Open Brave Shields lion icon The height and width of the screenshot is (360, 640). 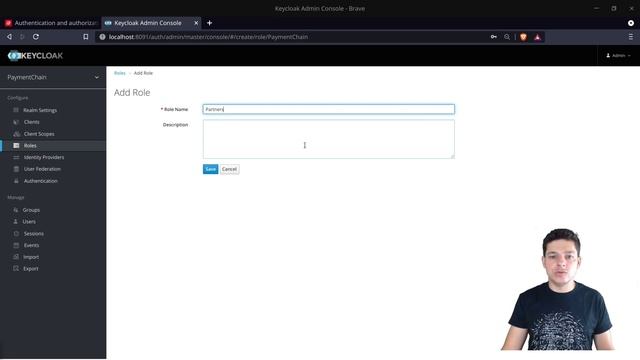click(x=523, y=37)
